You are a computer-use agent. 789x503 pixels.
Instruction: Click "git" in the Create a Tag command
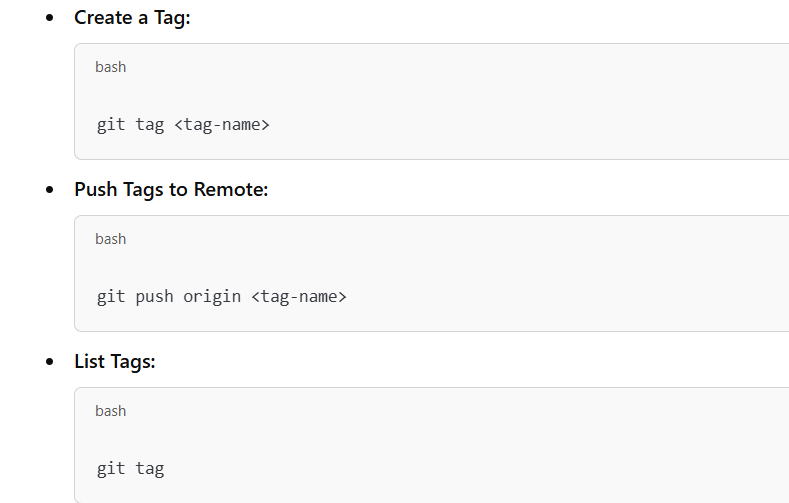(111, 125)
